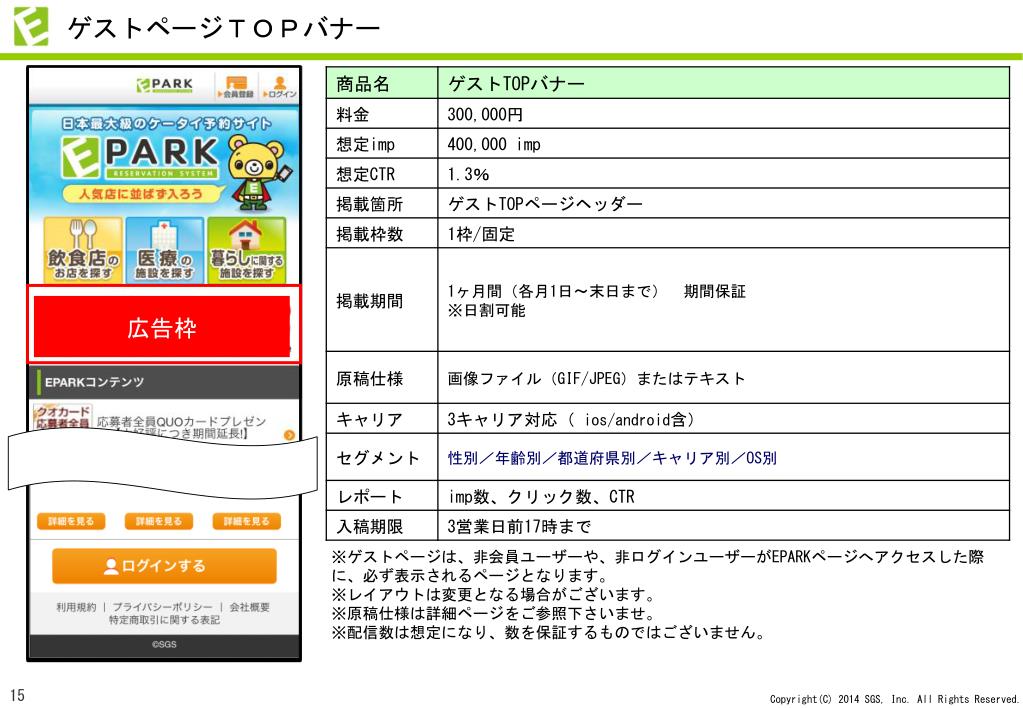Click the EPARKコンテンツ section header
The image size is (1023, 708).
point(164,382)
